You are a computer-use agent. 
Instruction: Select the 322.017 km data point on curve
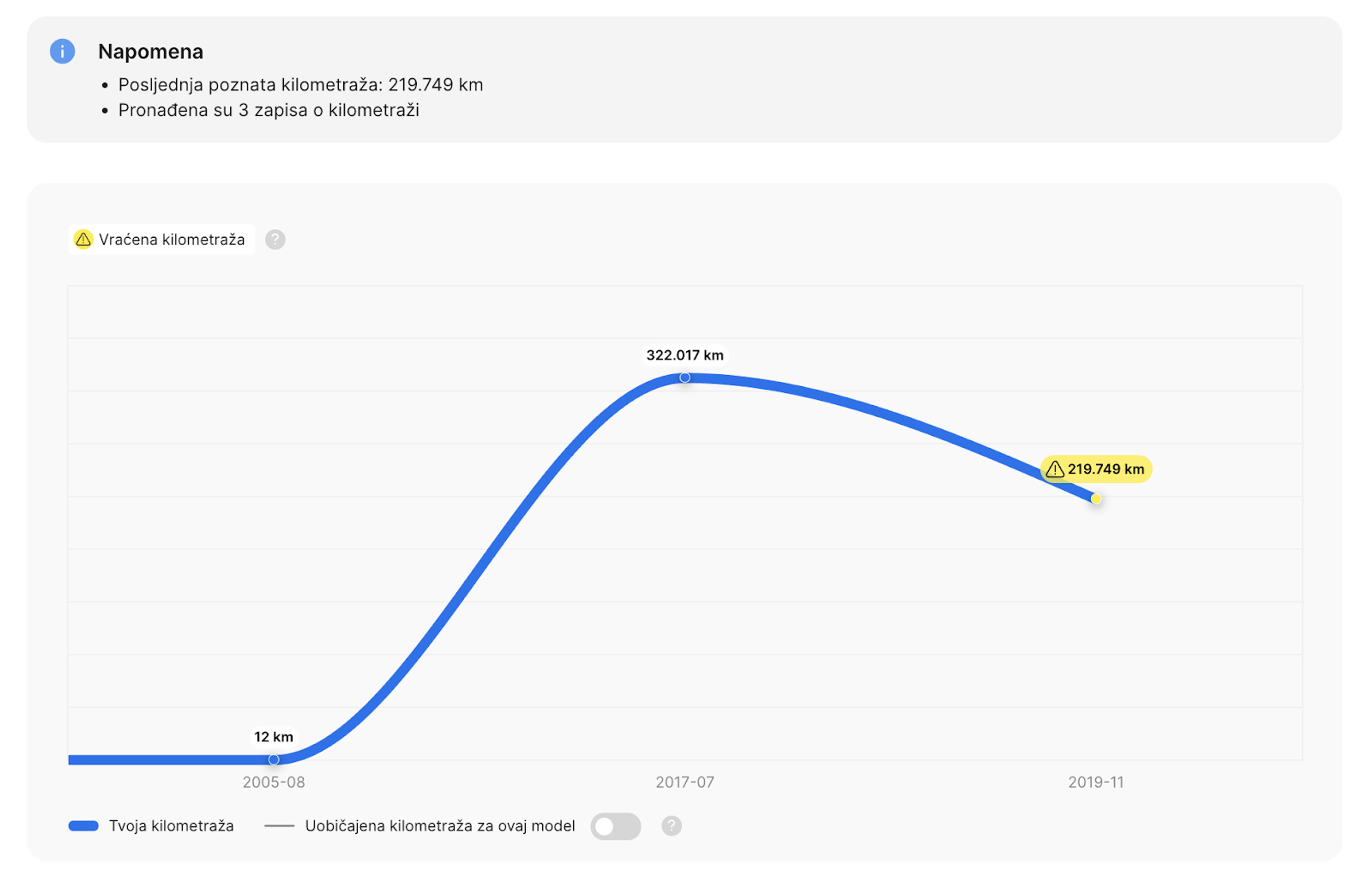685,378
